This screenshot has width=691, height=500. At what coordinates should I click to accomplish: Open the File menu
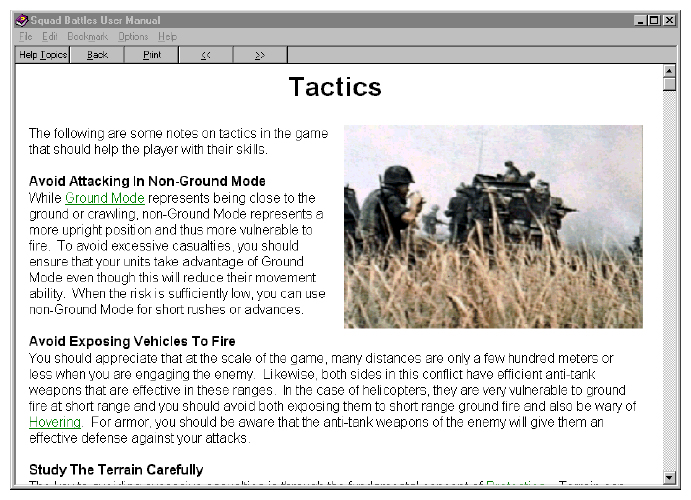(26, 37)
